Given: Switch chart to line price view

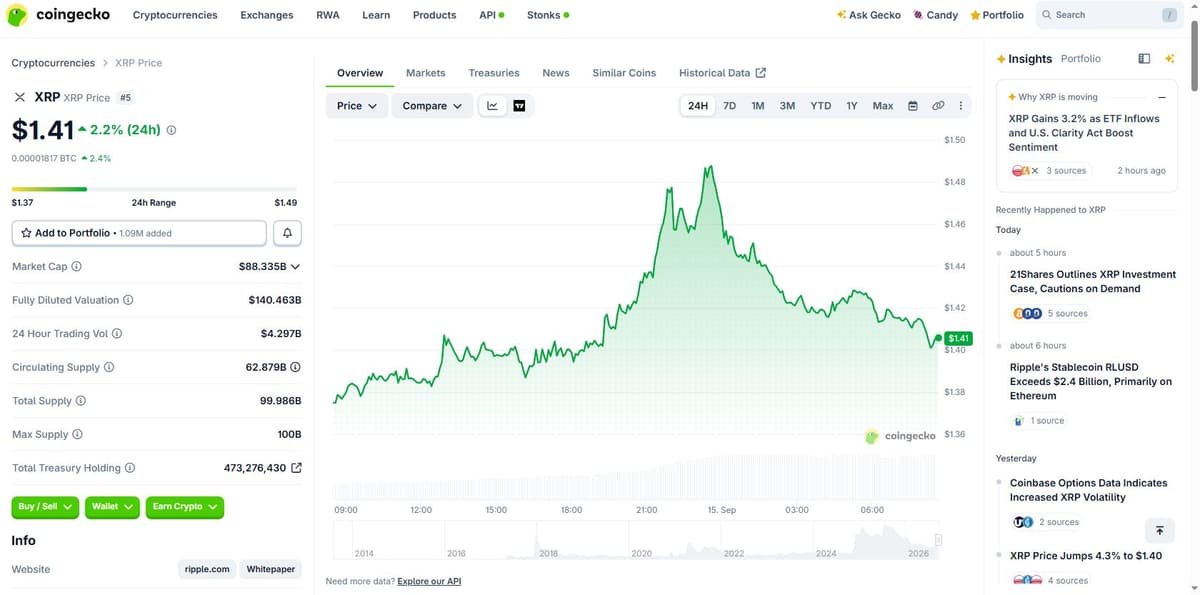Looking at the screenshot, I should pyautogui.click(x=493, y=106).
